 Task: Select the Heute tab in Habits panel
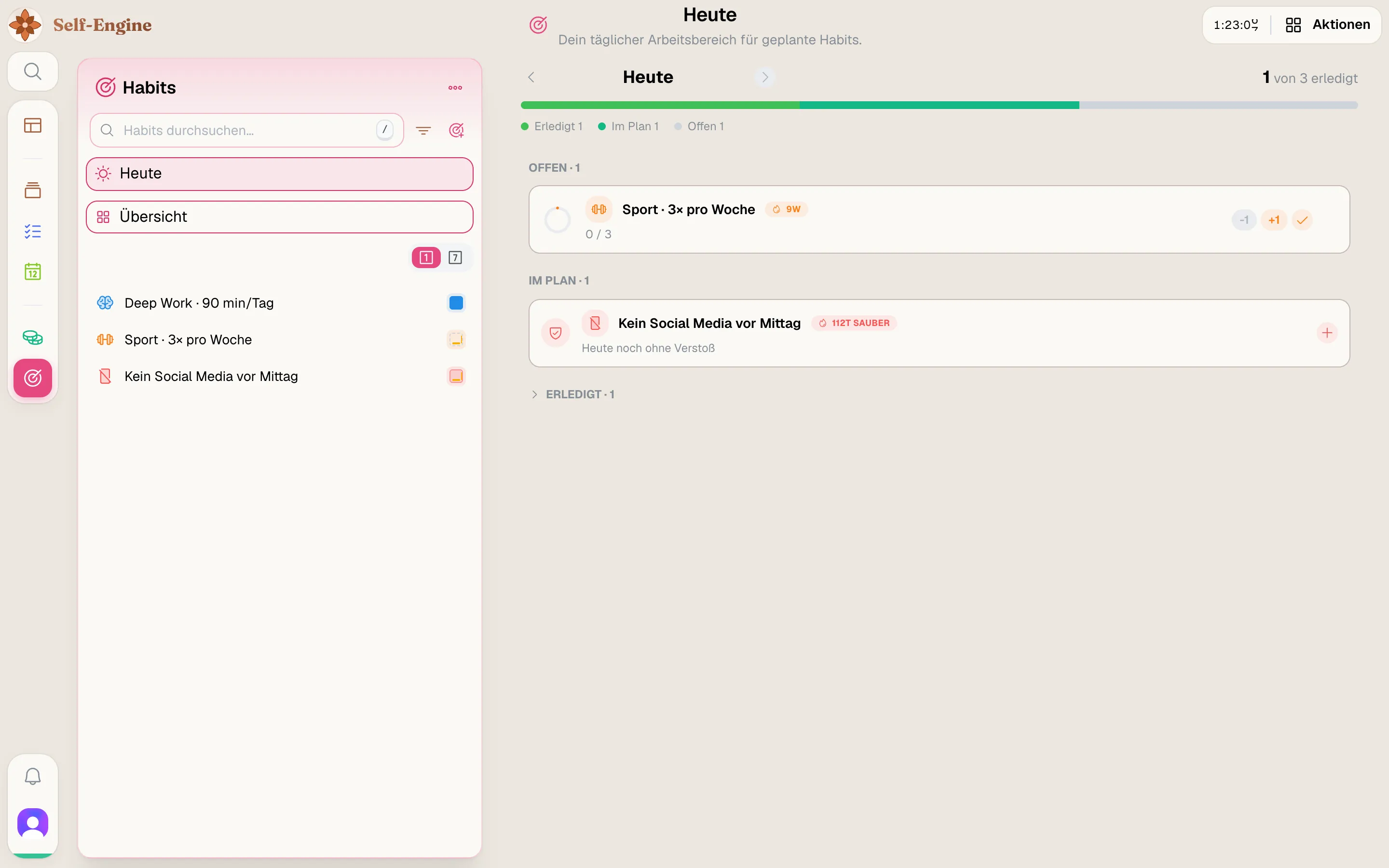pos(280,174)
